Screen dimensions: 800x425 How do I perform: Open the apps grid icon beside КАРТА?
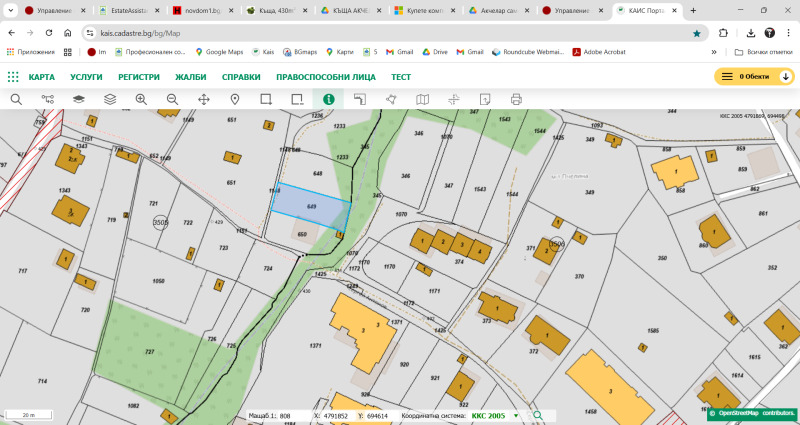click(x=13, y=77)
